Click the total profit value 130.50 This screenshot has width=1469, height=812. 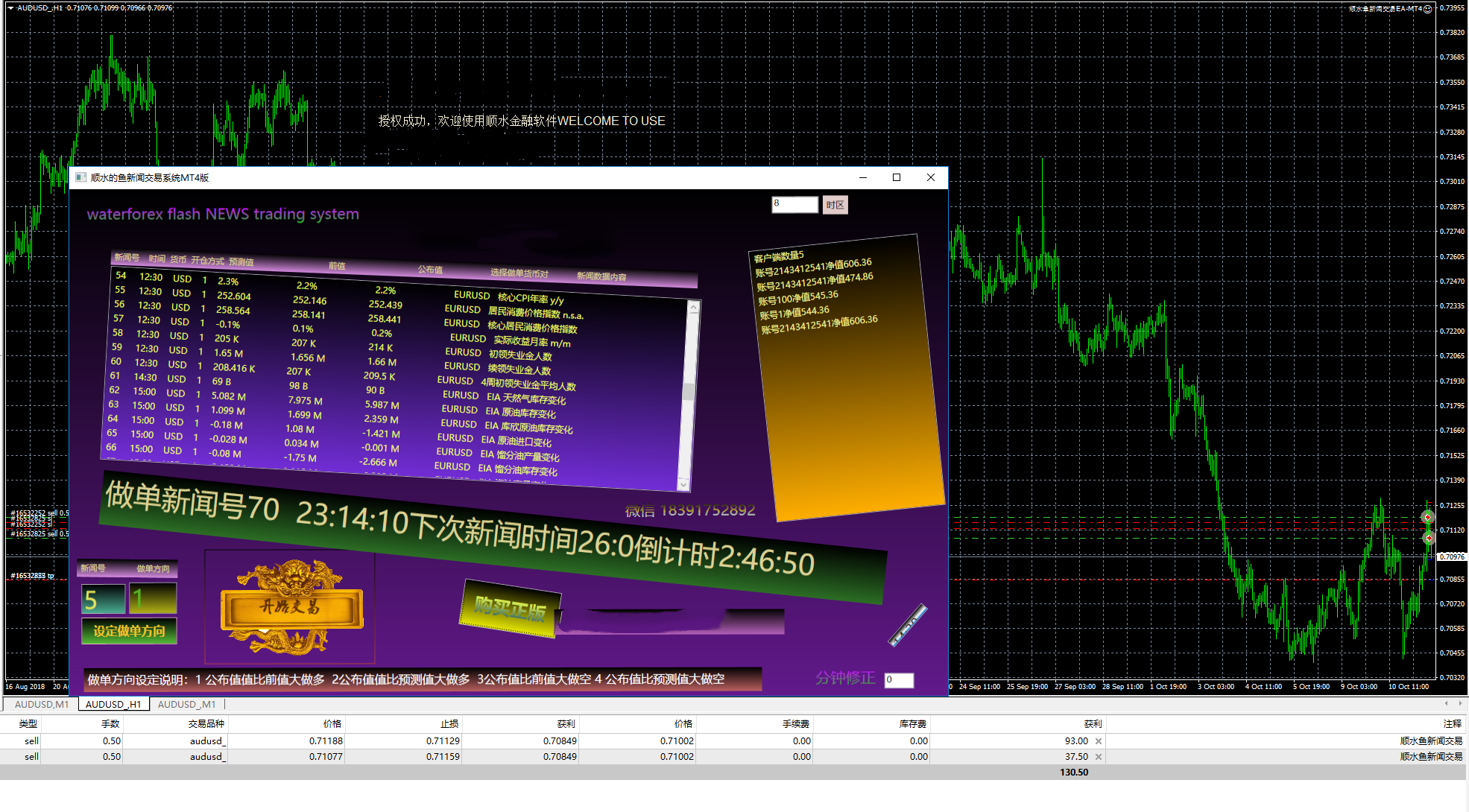pos(1074,773)
